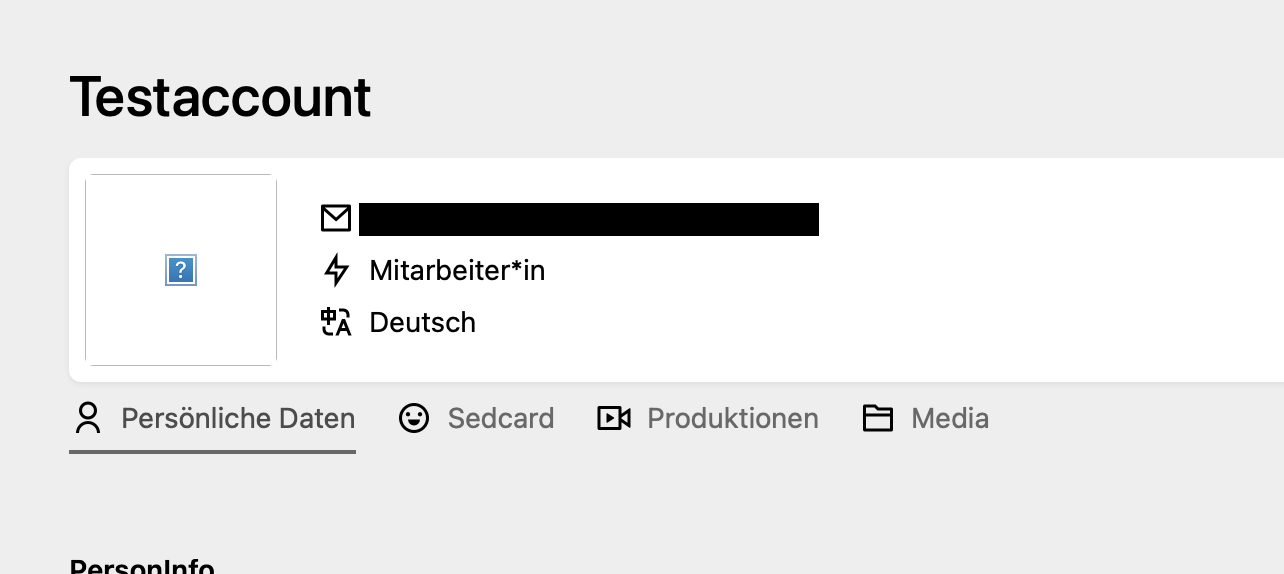Click the Deutsch language label
The height and width of the screenshot is (574, 1284).
423,322
